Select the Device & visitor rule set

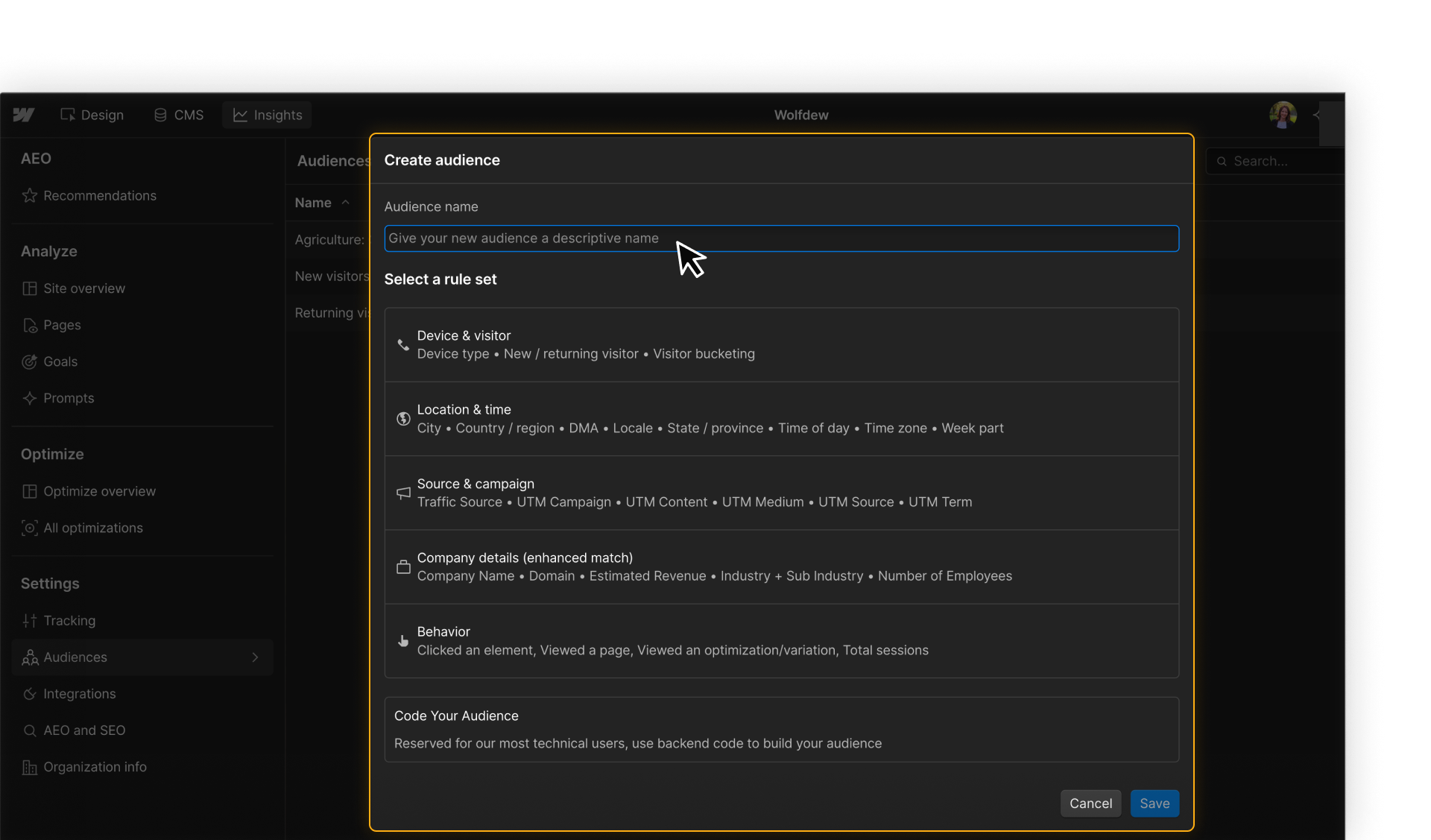(781, 344)
